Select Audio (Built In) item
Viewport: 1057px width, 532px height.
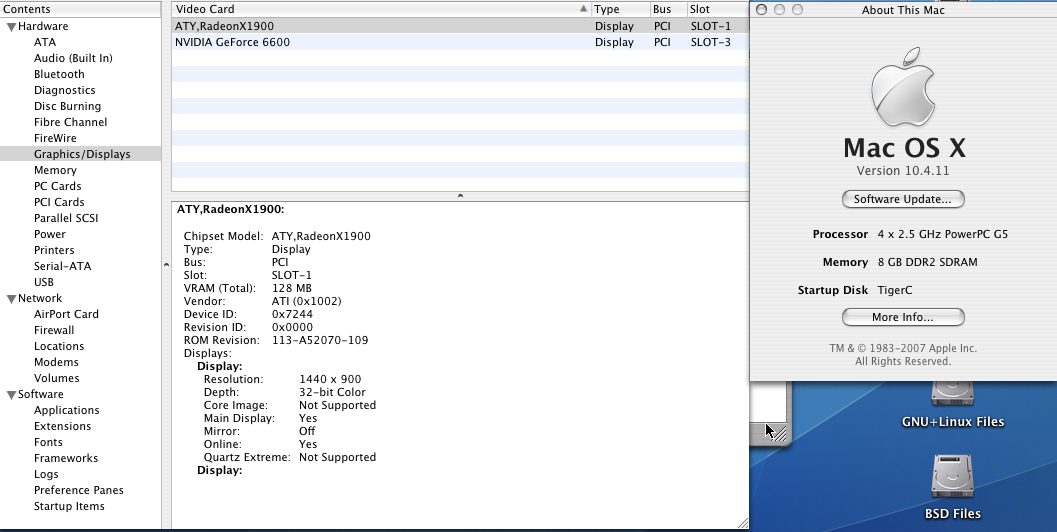(x=73, y=58)
